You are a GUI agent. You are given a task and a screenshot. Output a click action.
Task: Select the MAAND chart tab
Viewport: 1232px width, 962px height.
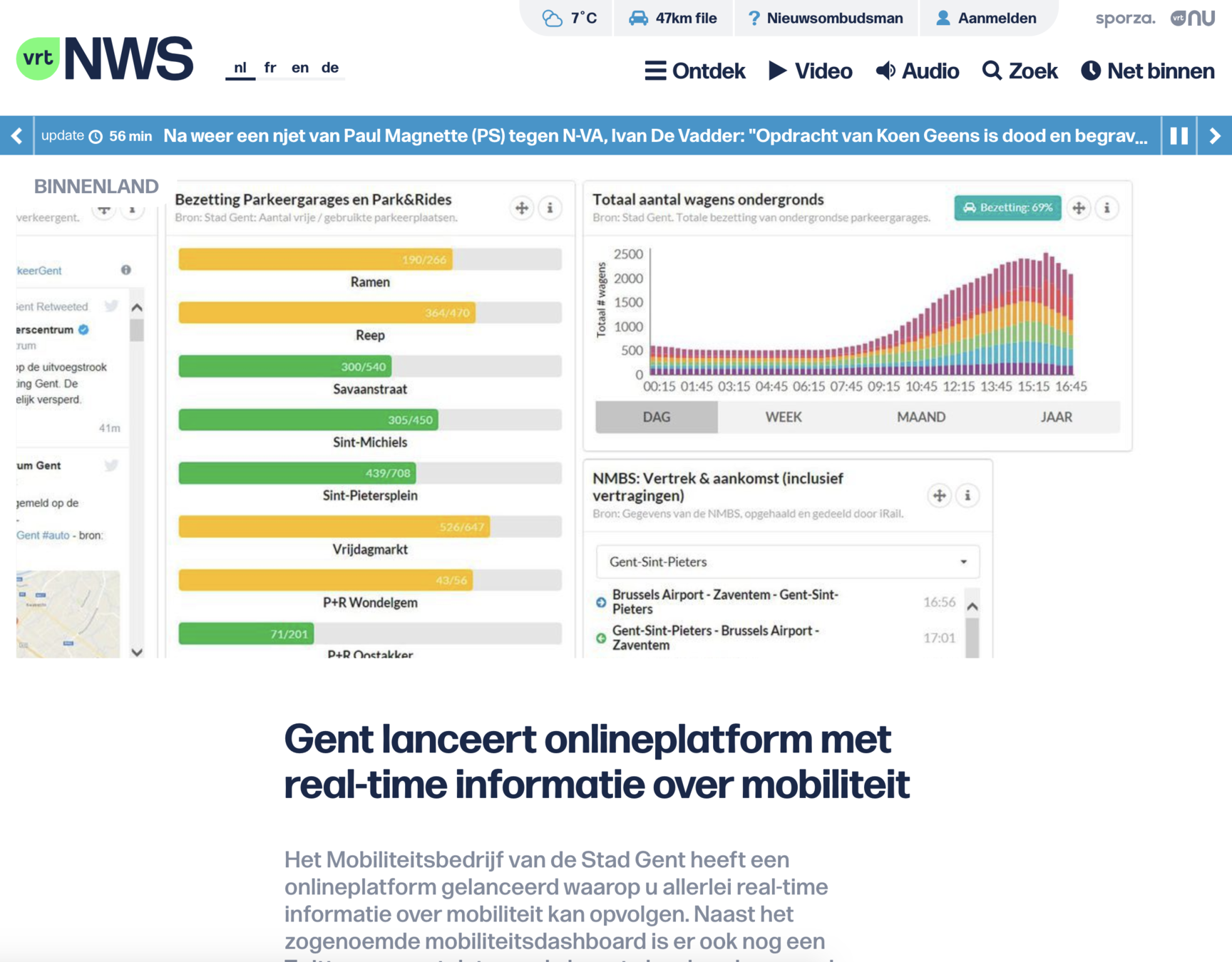coord(921,417)
